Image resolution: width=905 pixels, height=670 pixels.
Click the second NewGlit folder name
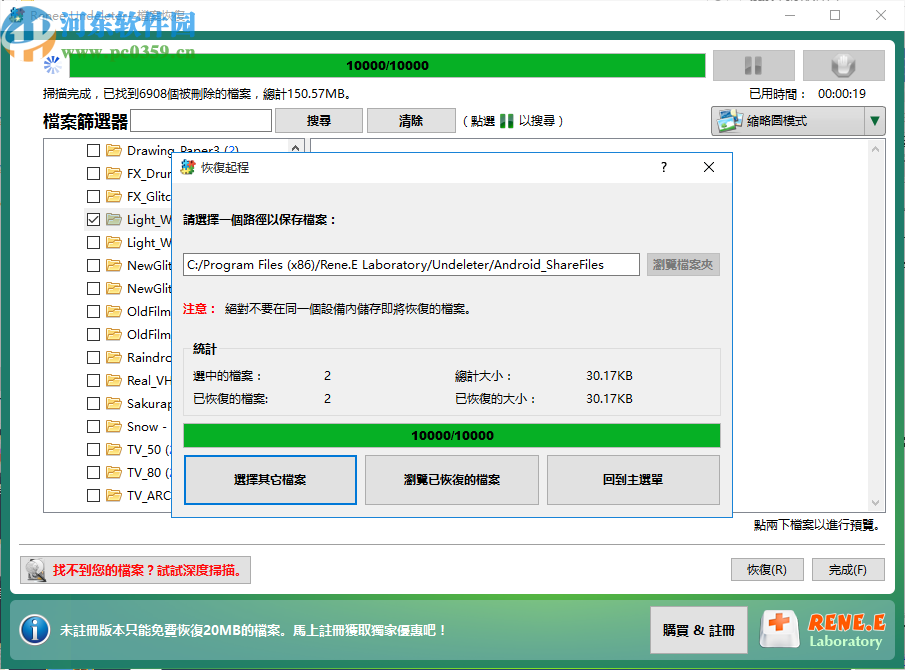click(x=149, y=289)
